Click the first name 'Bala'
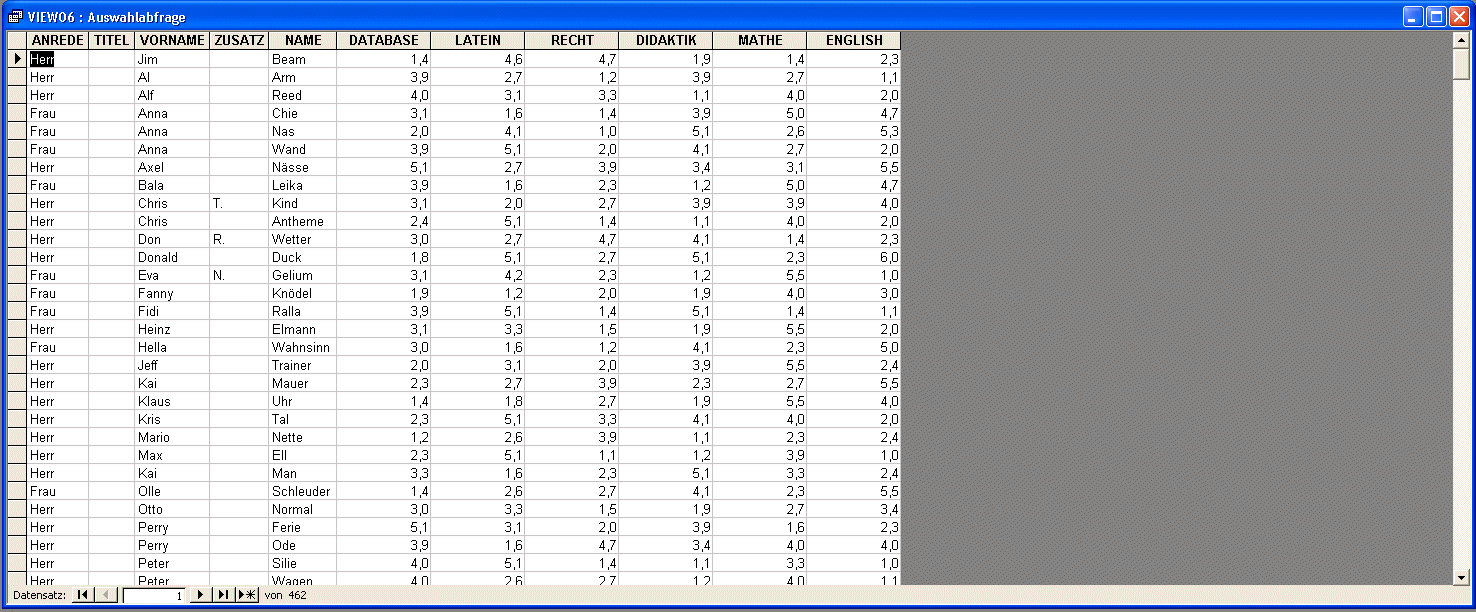1476x612 pixels. pyautogui.click(x=172, y=185)
